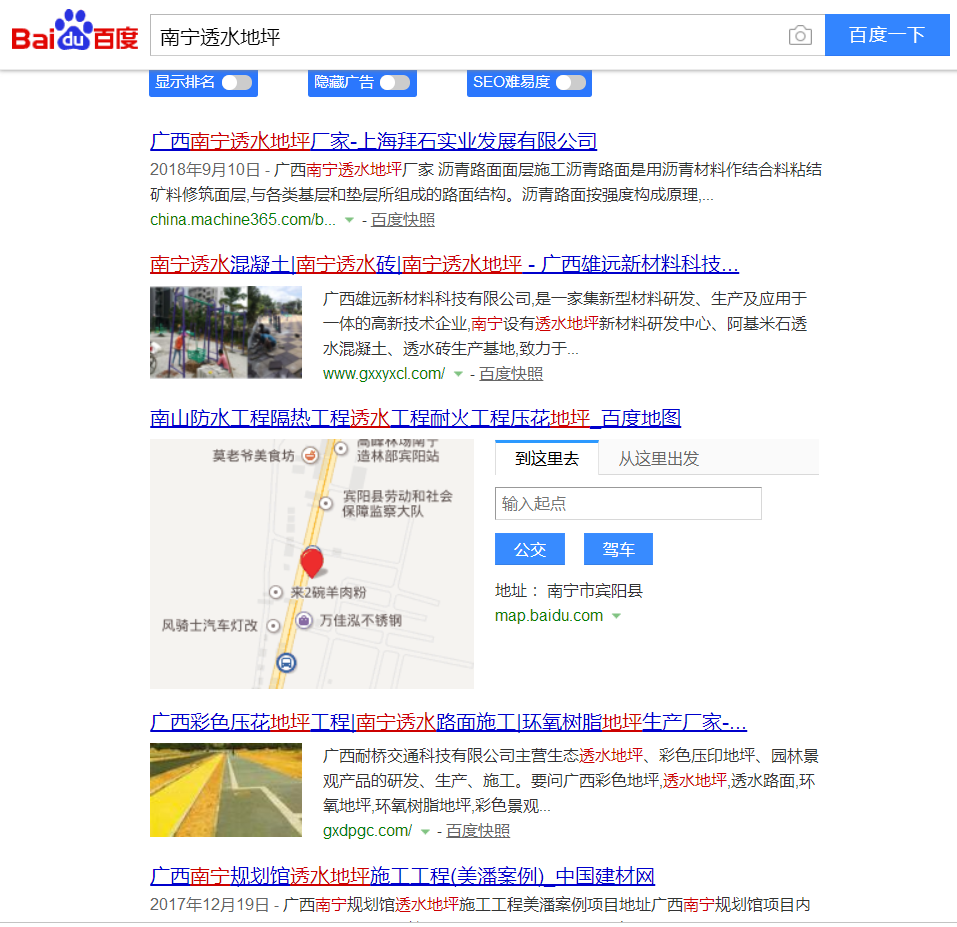This screenshot has width=957, height=927.
Task: Click 宾阳县劳动和社会保障监察大队 marker on map
Action: click(326, 503)
